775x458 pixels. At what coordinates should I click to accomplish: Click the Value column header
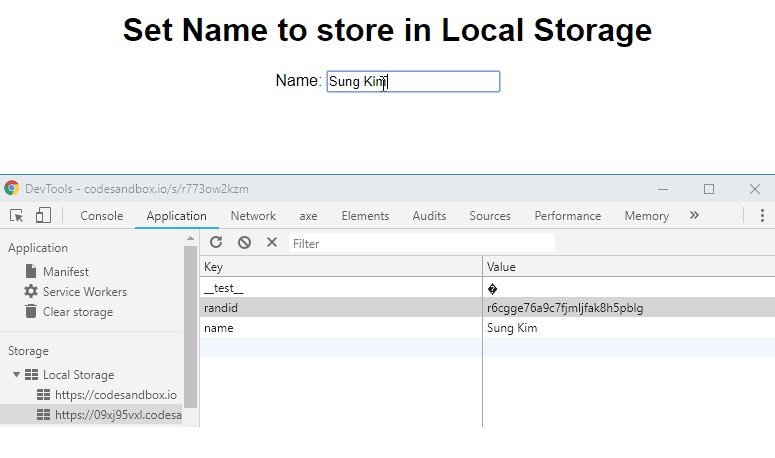(x=629, y=267)
